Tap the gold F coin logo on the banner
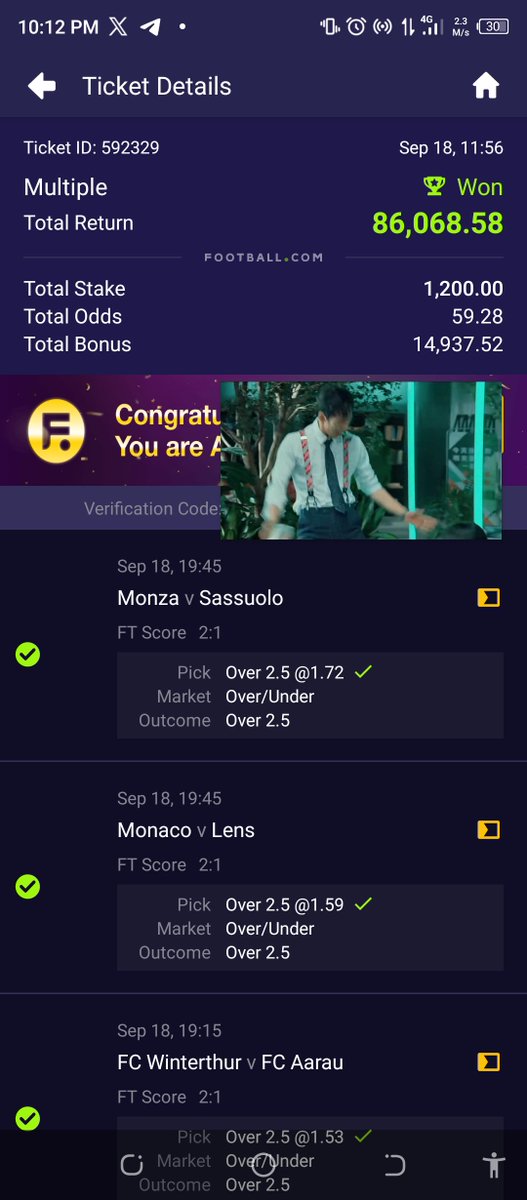Image resolution: width=527 pixels, height=1200 pixels. click(x=56, y=430)
